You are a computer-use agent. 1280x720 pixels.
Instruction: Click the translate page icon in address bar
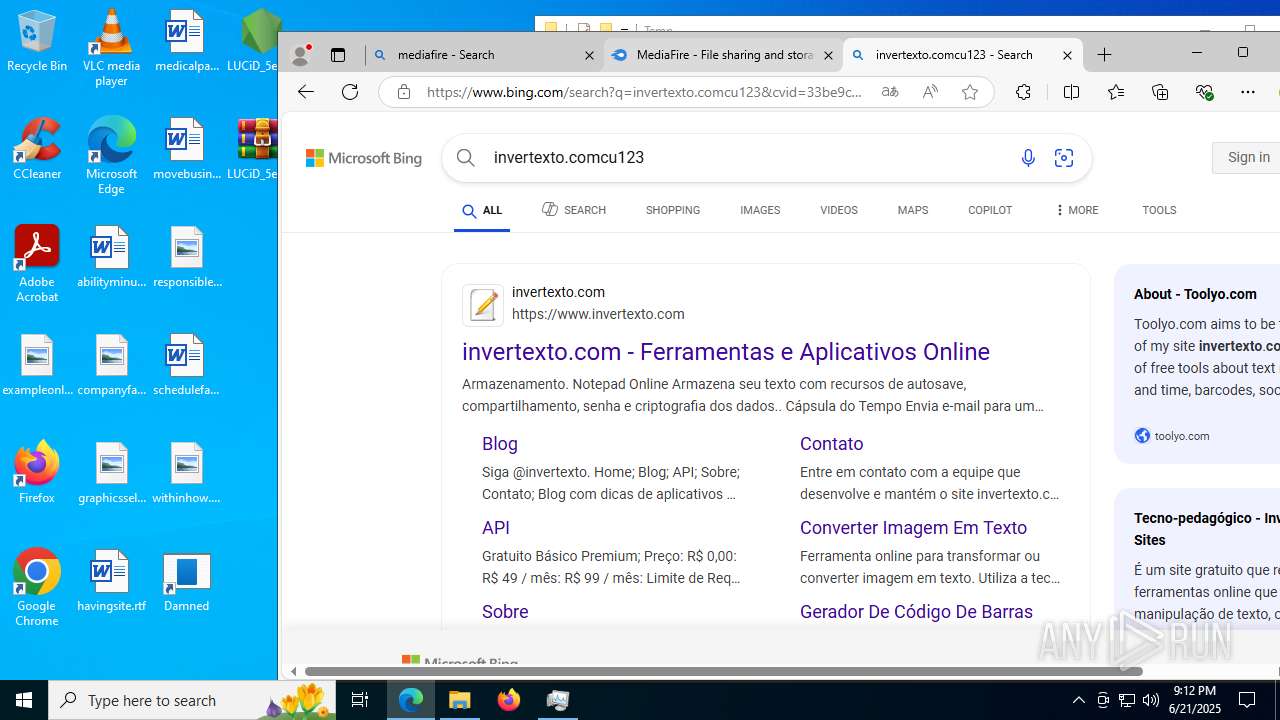tap(889, 92)
